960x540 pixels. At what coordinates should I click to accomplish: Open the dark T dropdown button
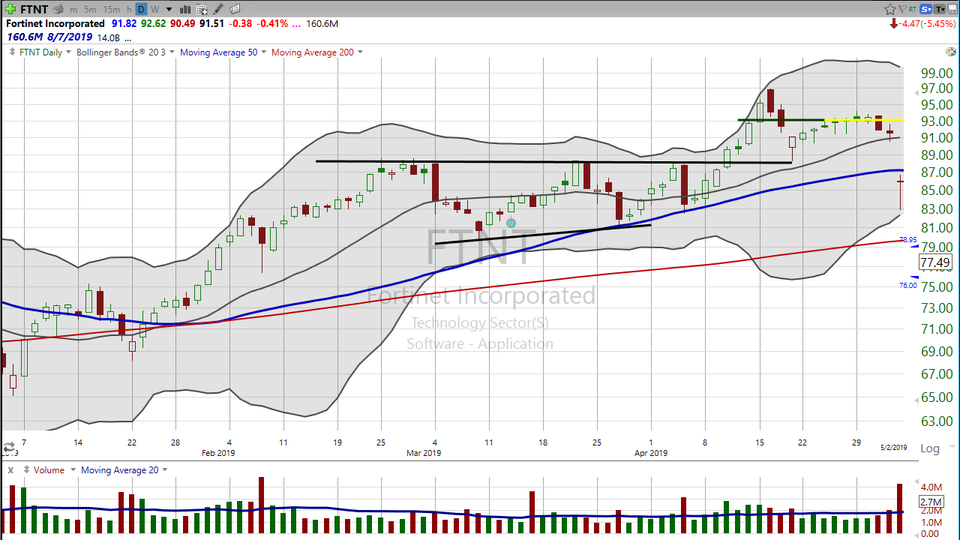click(940, 9)
